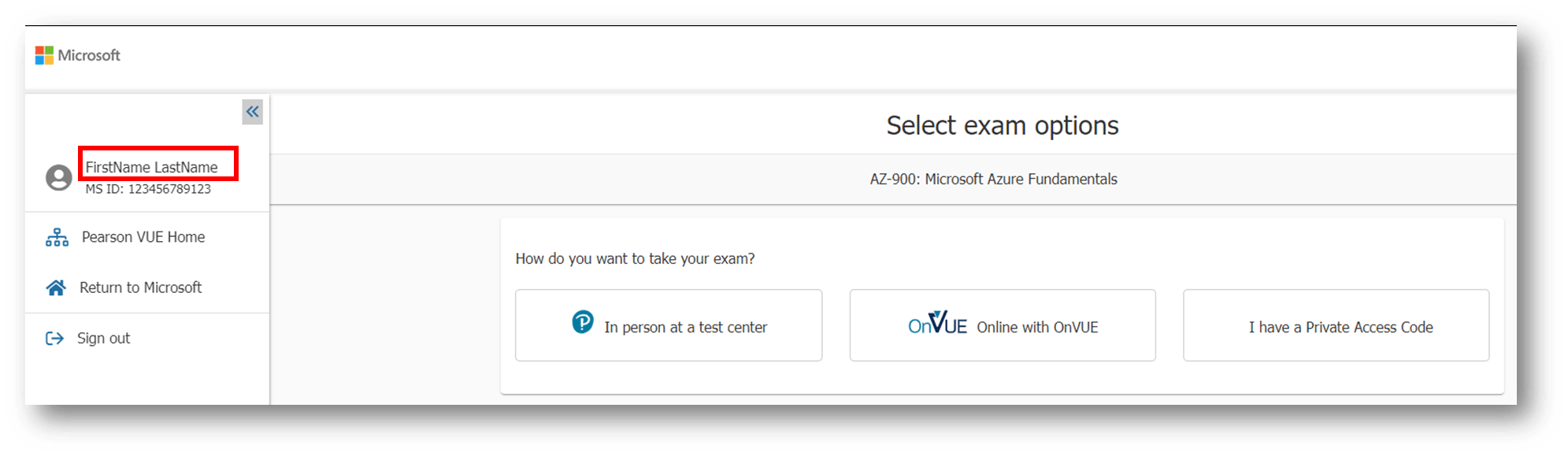Go to Return to Microsoft link
This screenshot has height=456, width=1568.
(x=140, y=287)
